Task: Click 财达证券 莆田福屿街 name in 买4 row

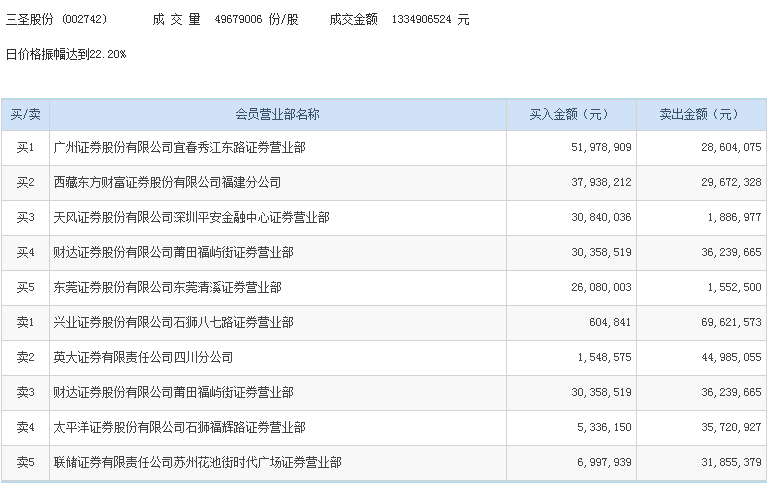Action: tap(173, 253)
